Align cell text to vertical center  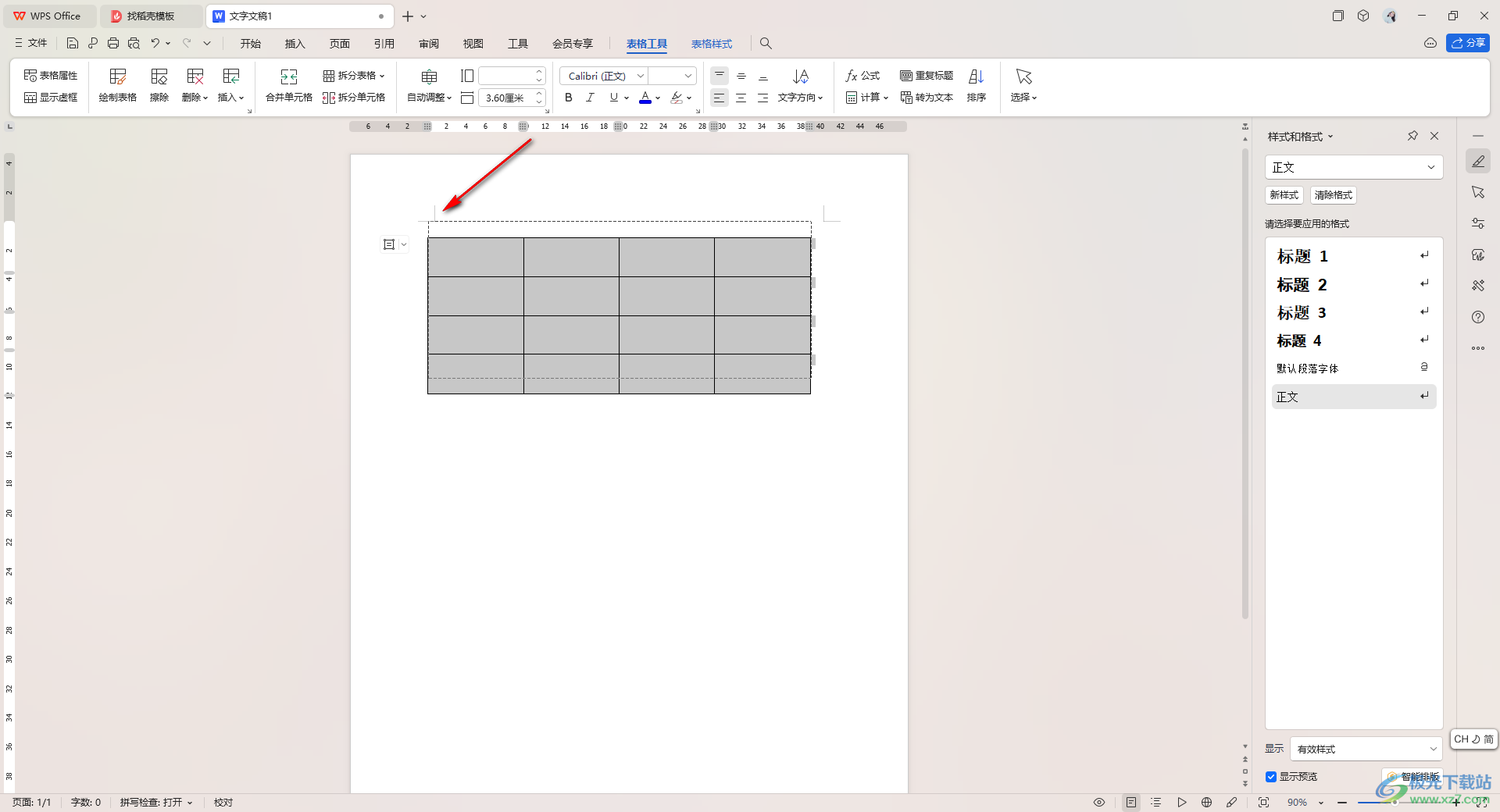(741, 76)
